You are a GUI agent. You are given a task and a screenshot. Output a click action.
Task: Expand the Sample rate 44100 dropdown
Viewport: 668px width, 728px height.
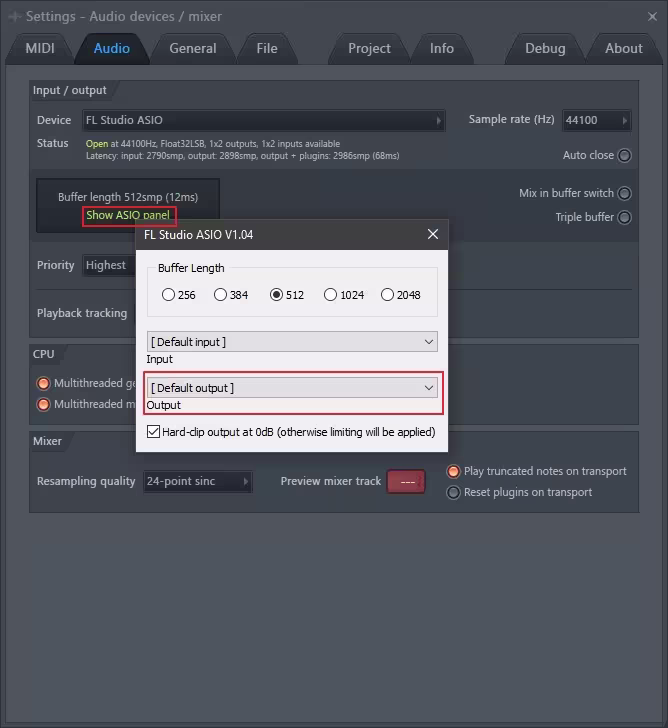pyautogui.click(x=597, y=120)
